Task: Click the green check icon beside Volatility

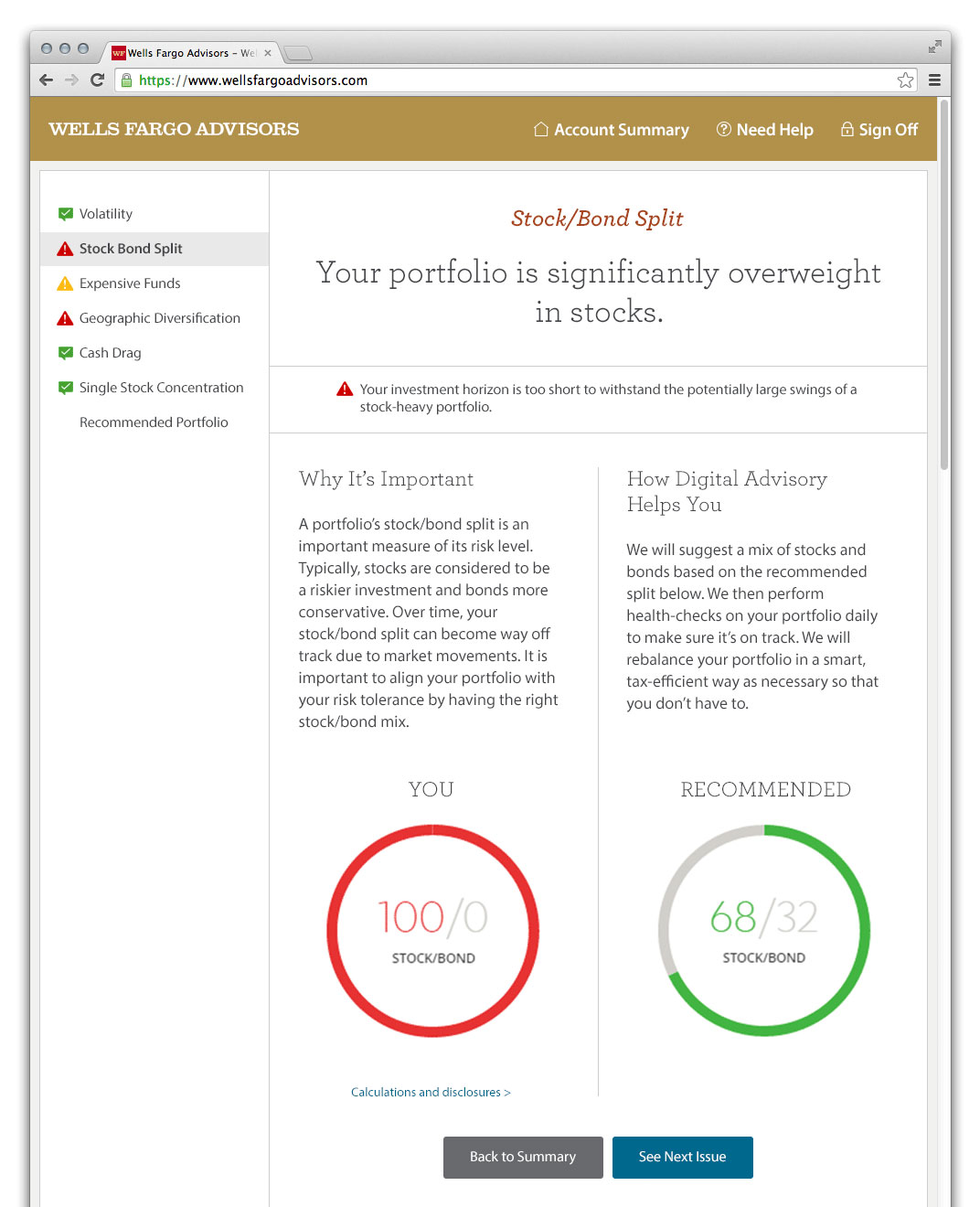Action: click(66, 214)
